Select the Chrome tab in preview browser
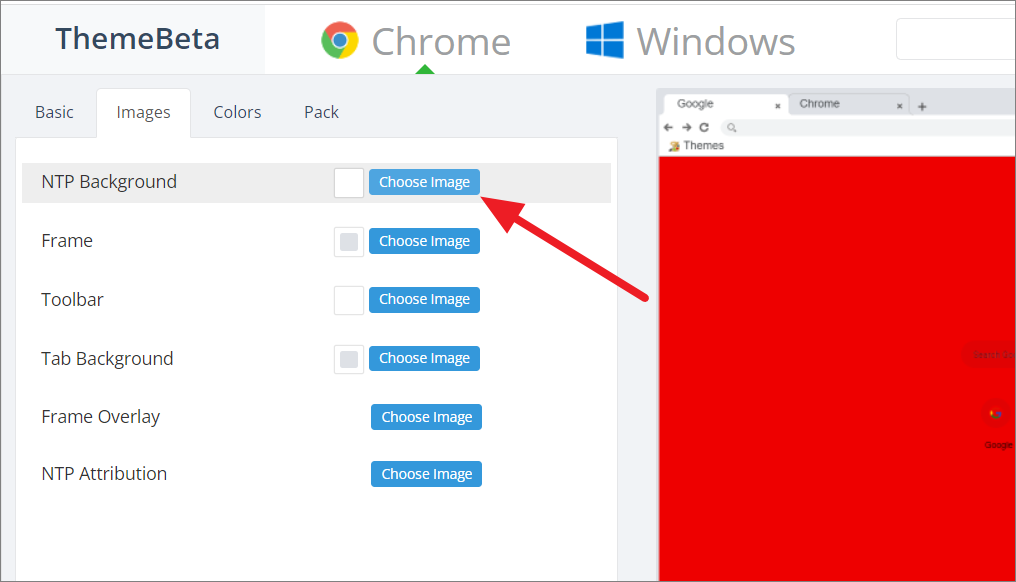This screenshot has width=1016, height=582. [849, 104]
